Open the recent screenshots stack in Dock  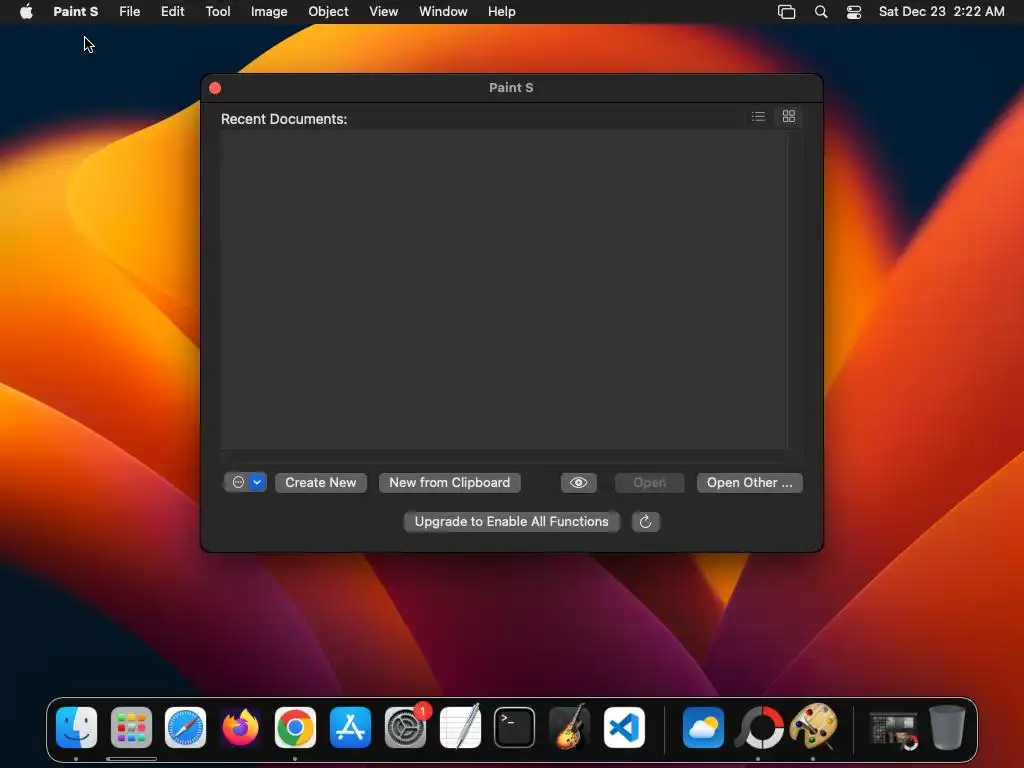coord(893,730)
